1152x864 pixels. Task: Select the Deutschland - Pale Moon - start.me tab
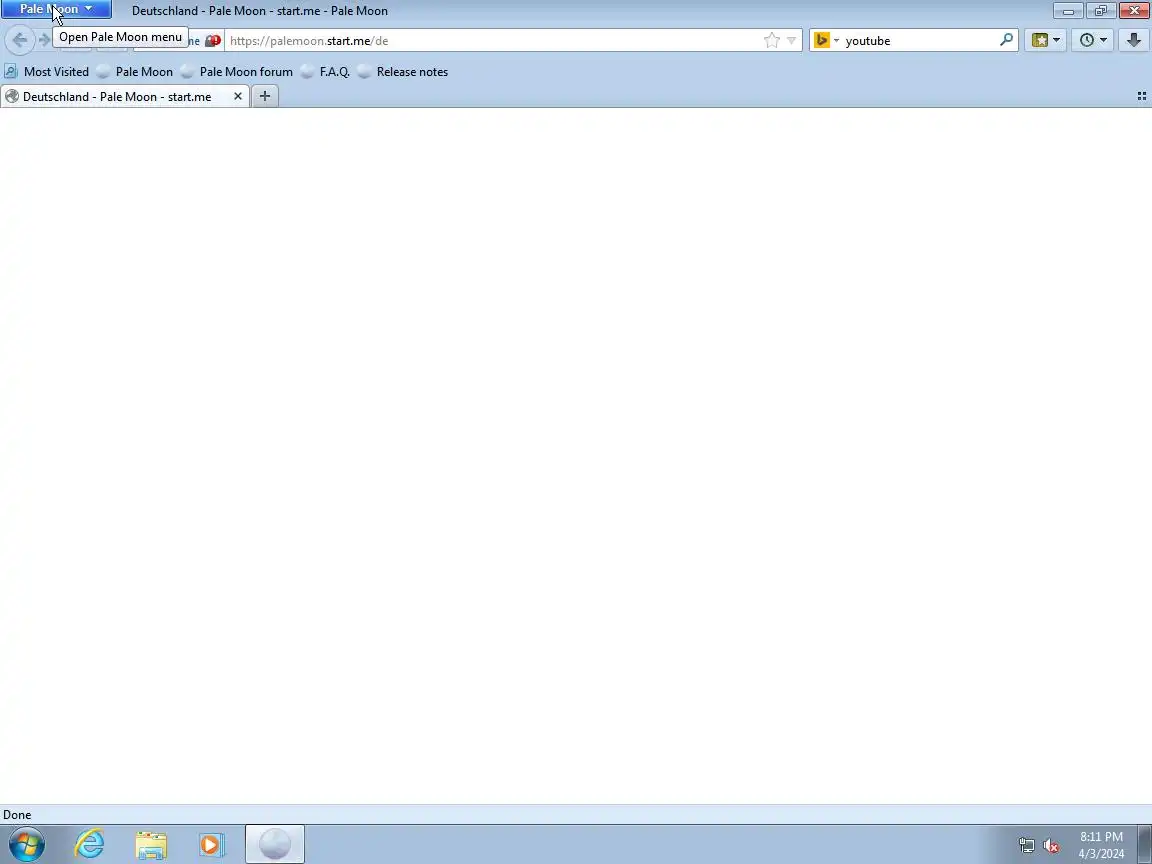118,96
